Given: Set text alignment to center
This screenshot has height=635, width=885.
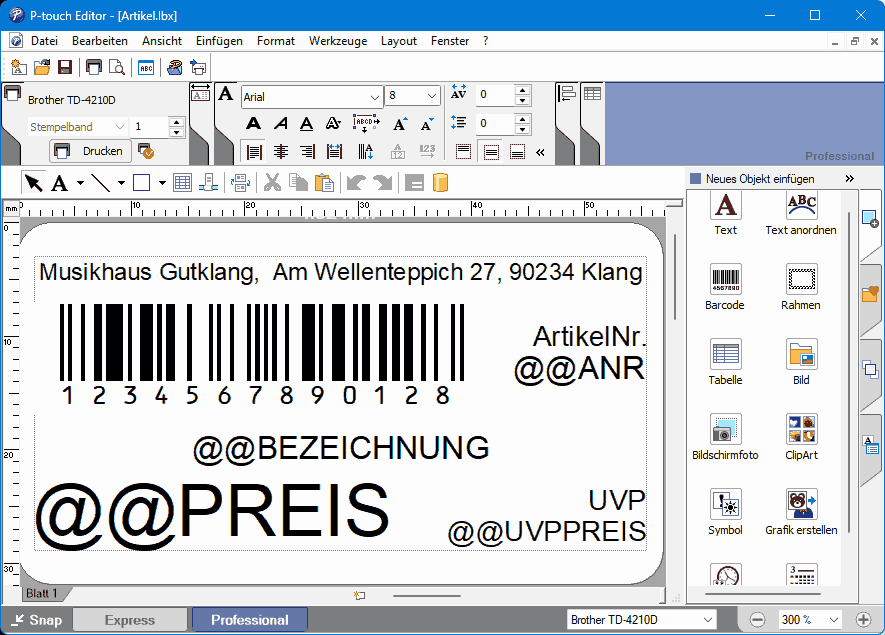Looking at the screenshot, I should point(281,151).
